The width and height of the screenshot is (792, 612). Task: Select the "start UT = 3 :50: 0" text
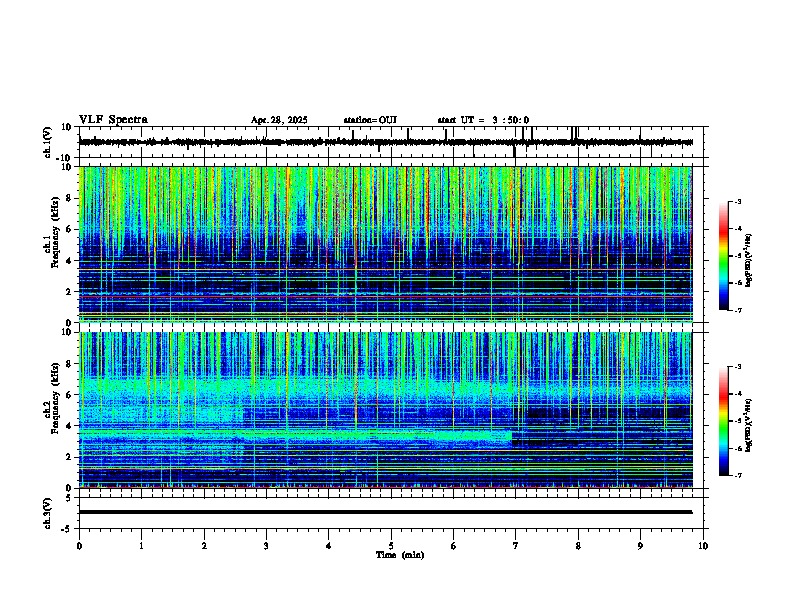483,120
